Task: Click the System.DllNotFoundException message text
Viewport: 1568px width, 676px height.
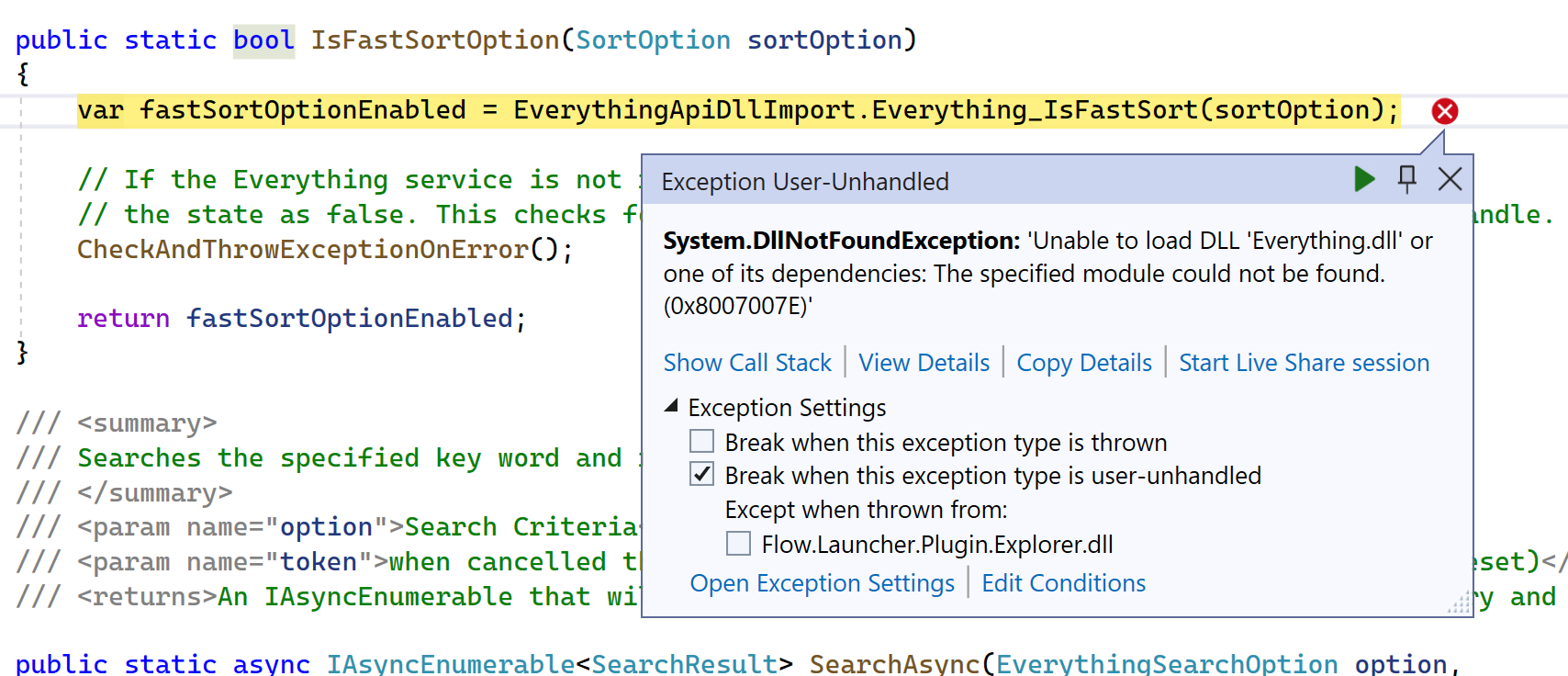Action: 1047,273
